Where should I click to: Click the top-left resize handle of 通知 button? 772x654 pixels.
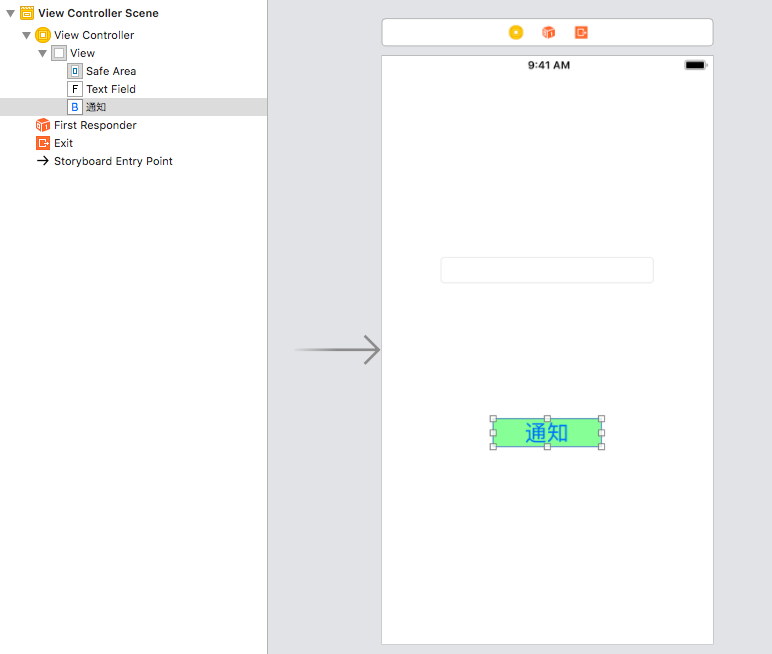point(493,419)
